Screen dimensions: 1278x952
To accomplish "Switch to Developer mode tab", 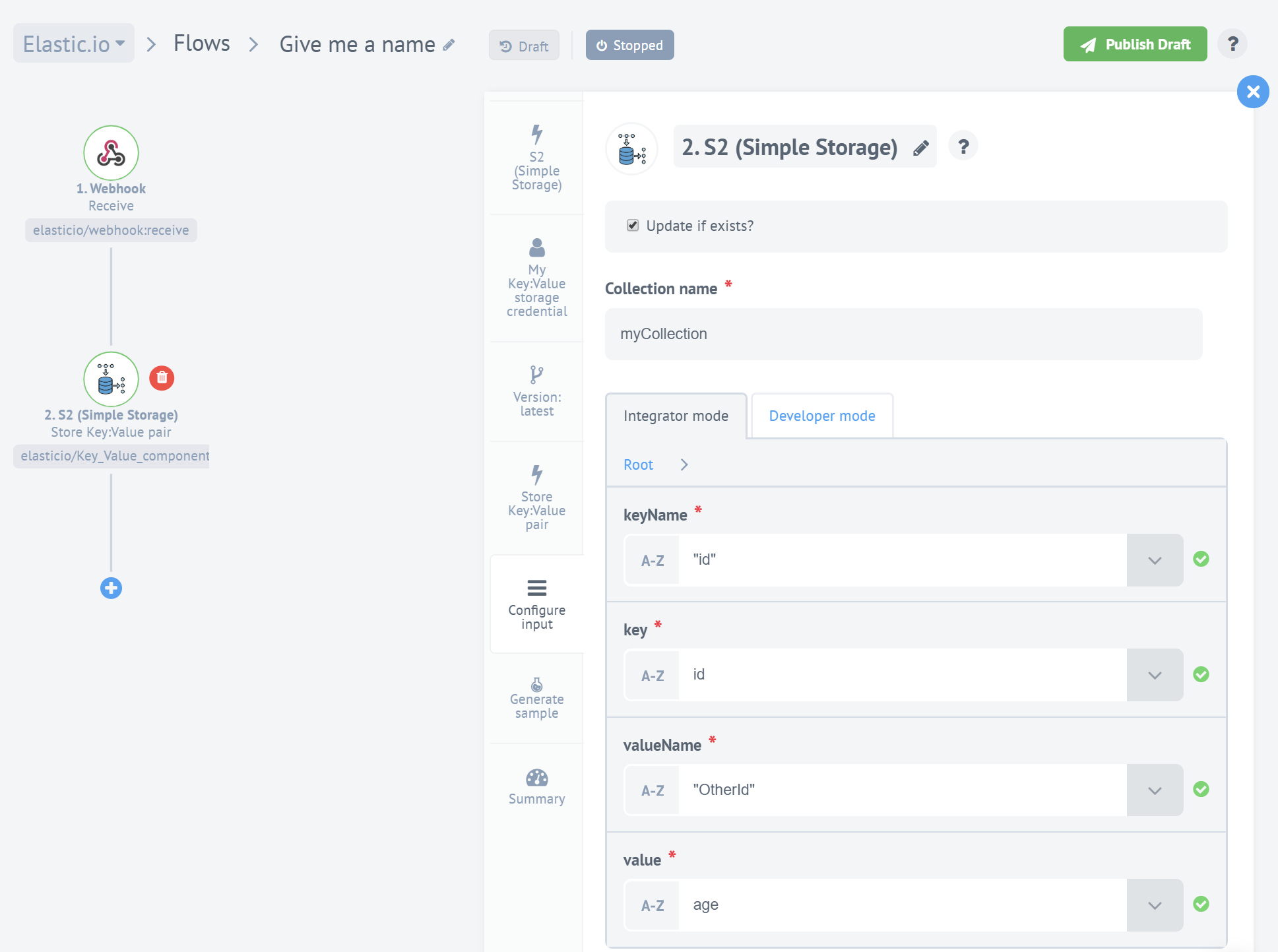I will tap(822, 416).
